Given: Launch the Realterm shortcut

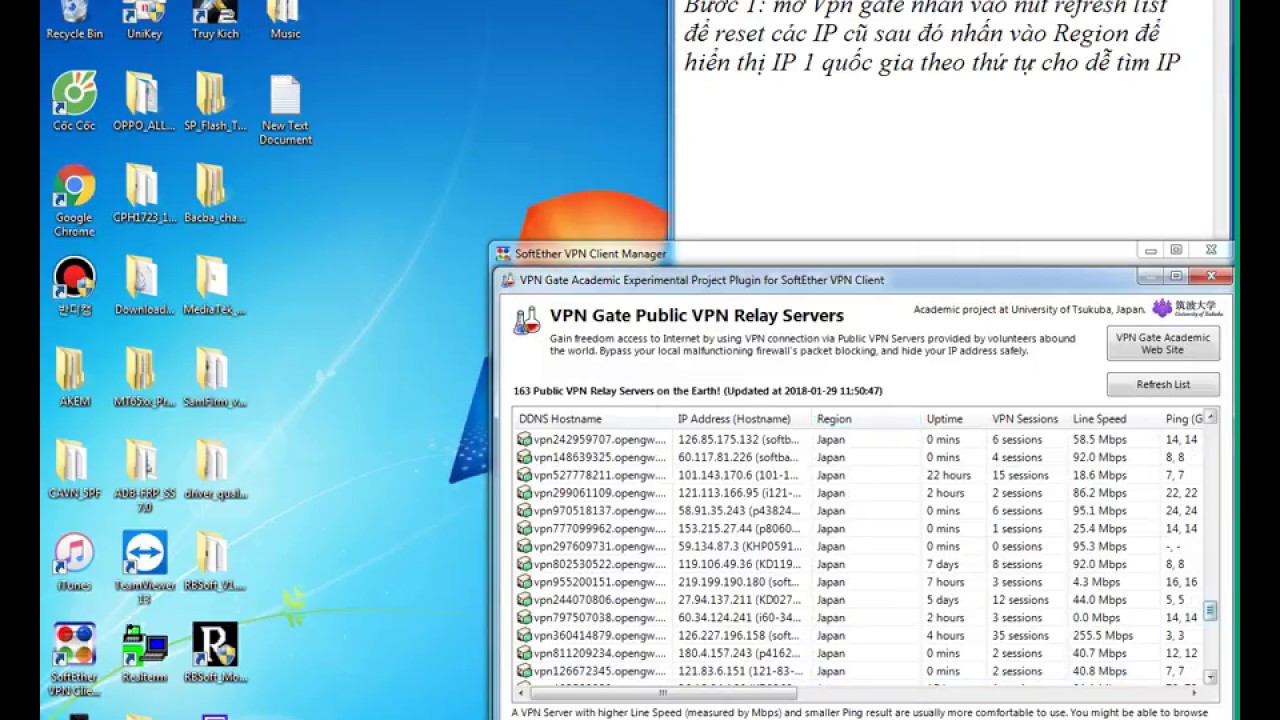Looking at the screenshot, I should (144, 652).
